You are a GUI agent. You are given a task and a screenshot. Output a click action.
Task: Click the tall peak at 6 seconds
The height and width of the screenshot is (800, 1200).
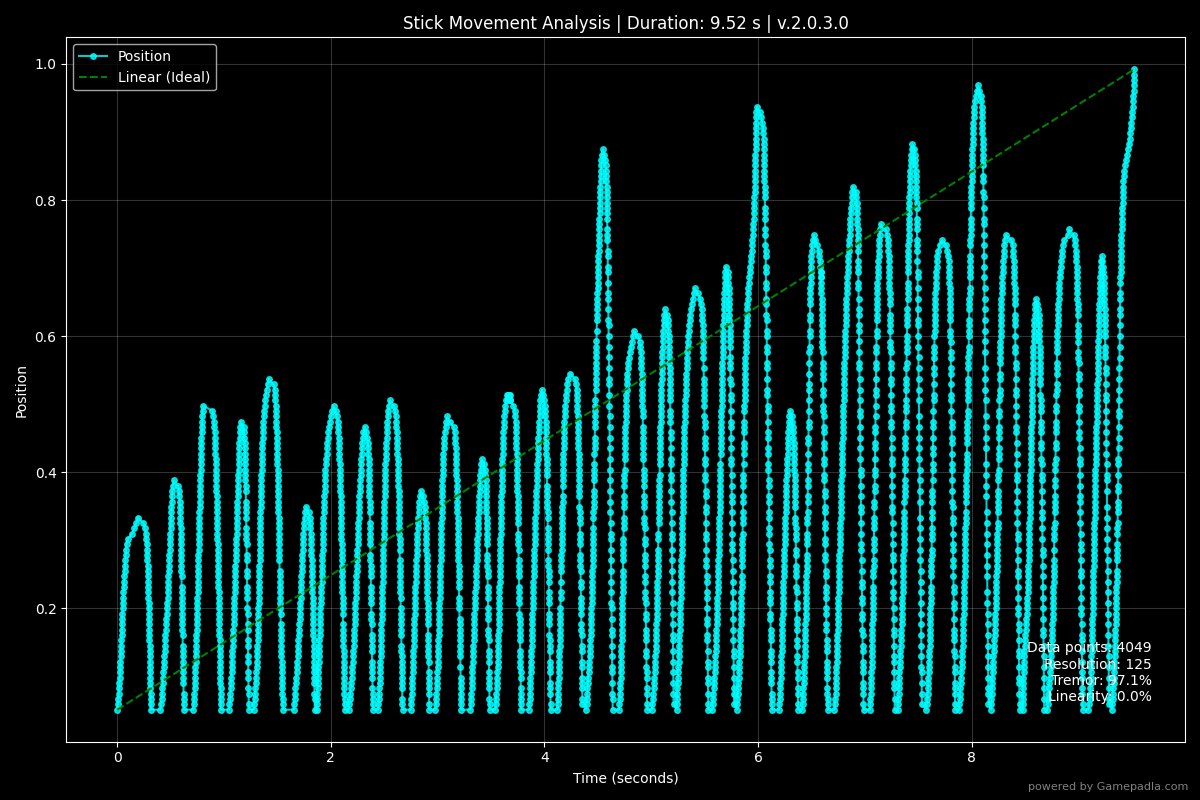757,107
